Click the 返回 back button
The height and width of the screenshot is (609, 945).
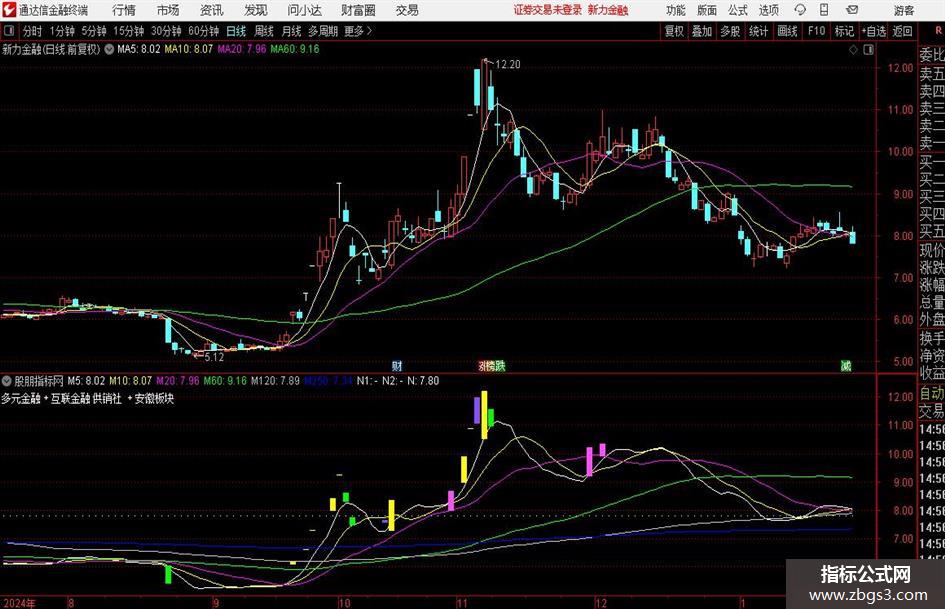pyautogui.click(x=902, y=31)
